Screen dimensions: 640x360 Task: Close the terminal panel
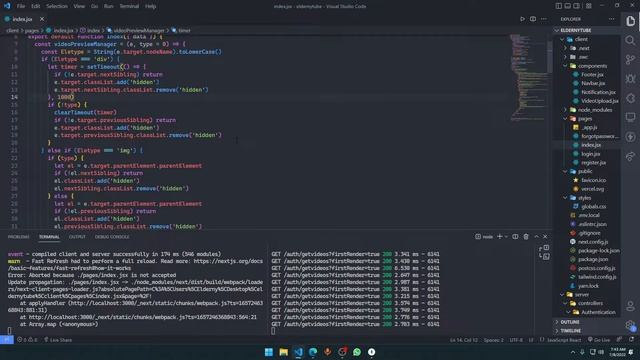point(545,237)
